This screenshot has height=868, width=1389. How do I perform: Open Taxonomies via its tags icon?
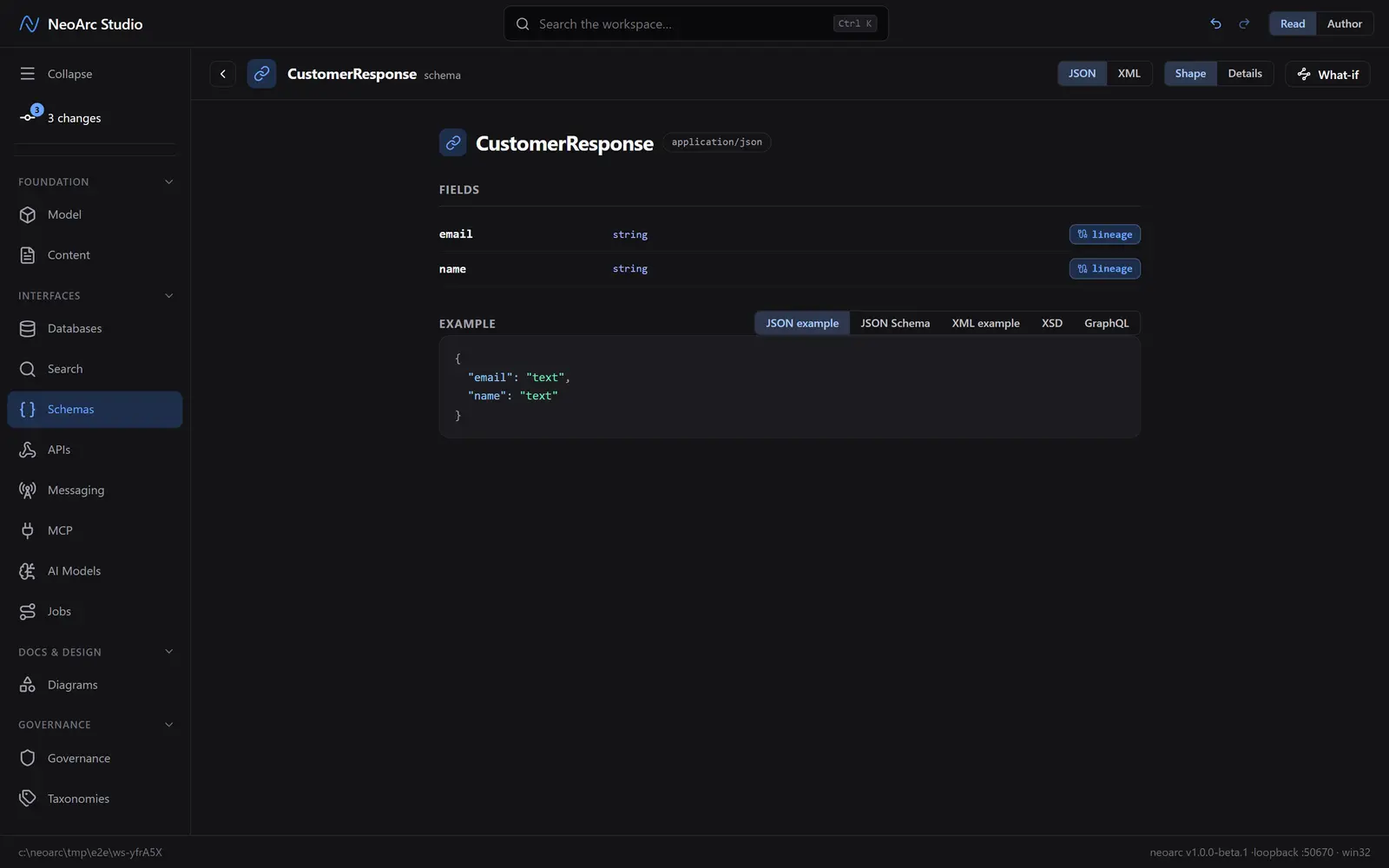[x=28, y=799]
